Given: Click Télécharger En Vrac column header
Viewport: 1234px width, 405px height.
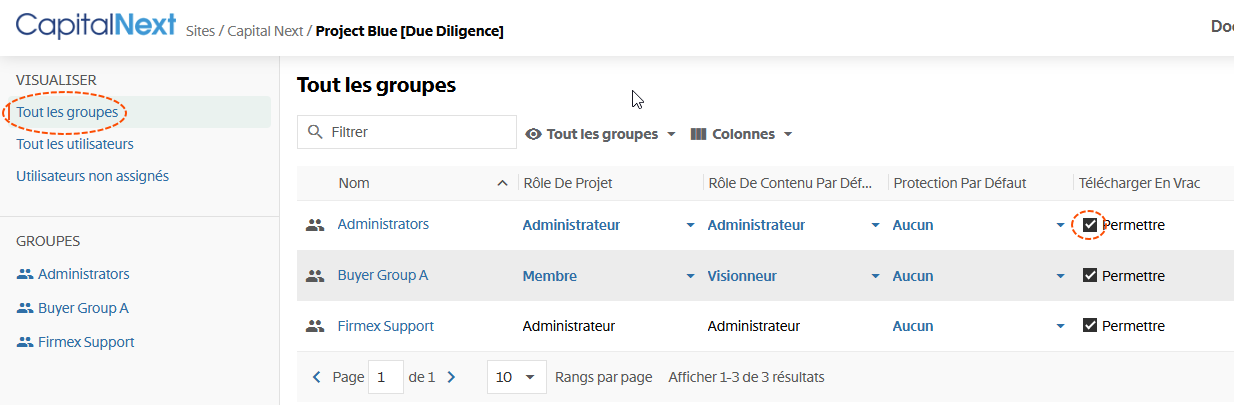Looking at the screenshot, I should click(1139, 183).
